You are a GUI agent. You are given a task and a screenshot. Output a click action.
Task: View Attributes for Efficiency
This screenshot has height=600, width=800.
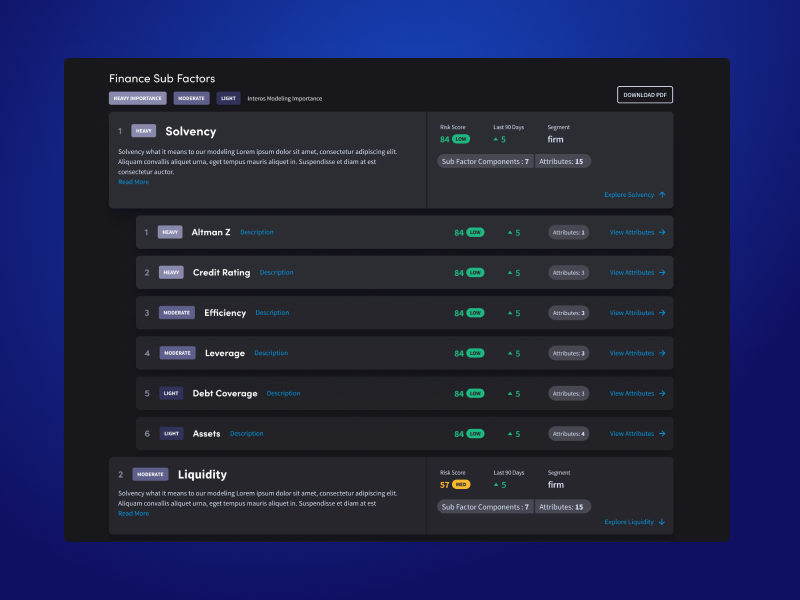[x=632, y=313]
